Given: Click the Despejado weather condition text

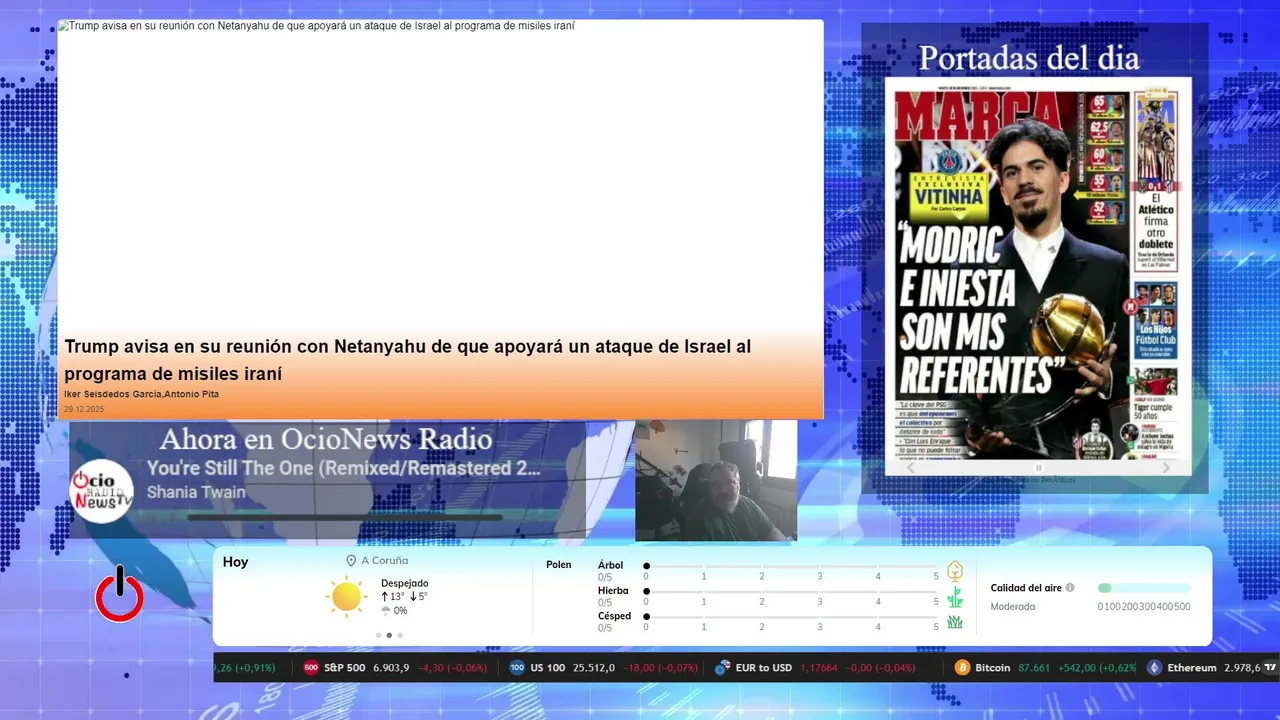Looking at the screenshot, I should 404,583.
